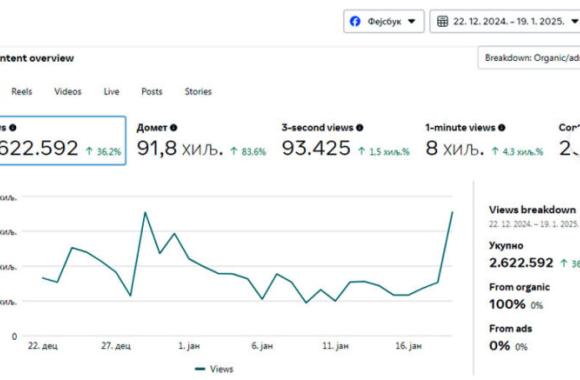This screenshot has width=580, height=380.
Task: Open the Breakdown: Organic/ads dropdown
Action: (x=529, y=58)
